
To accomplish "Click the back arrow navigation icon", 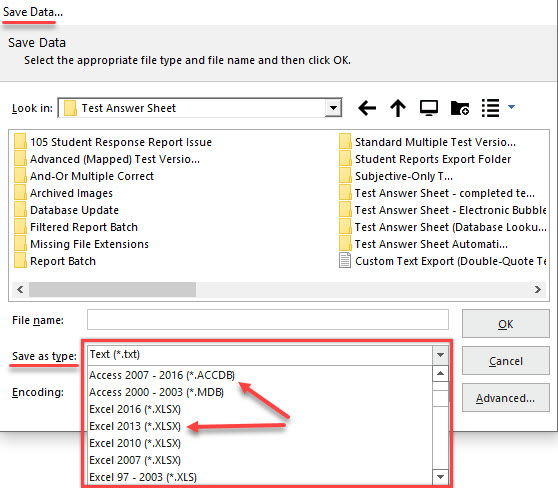I will [367, 108].
